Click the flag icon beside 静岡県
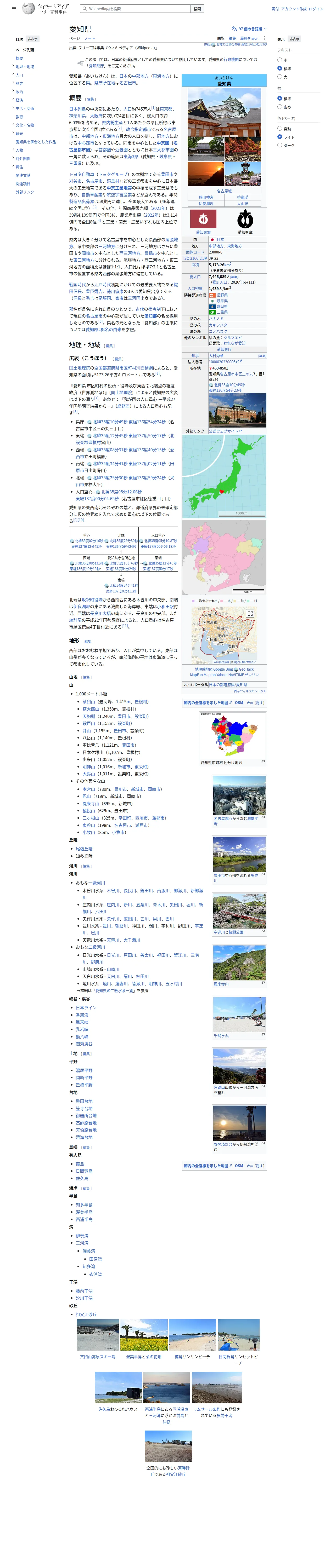 [x=212, y=307]
